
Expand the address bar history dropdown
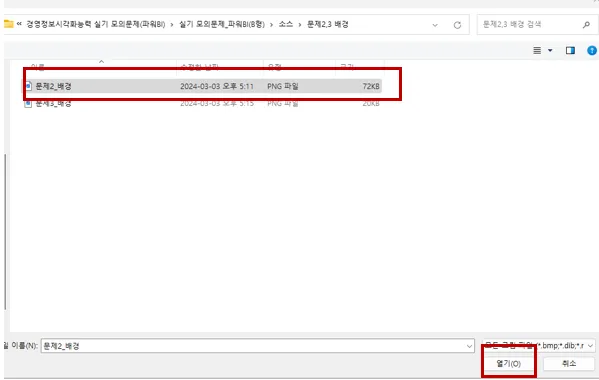[435, 25]
